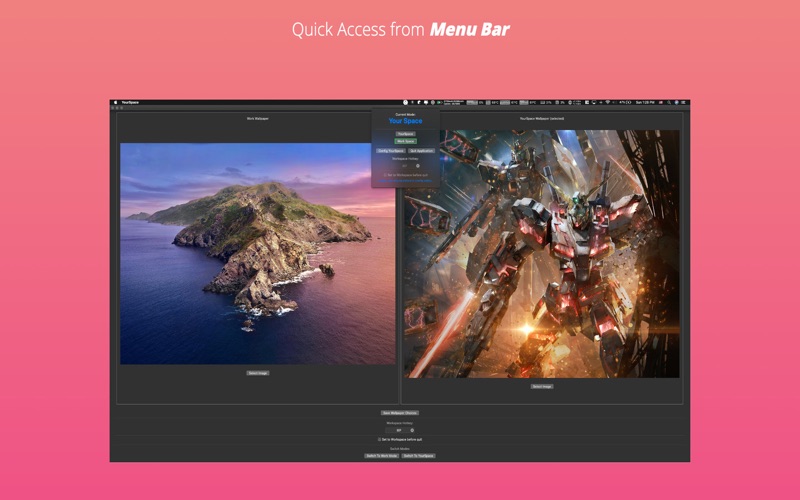Click Config YourSpace in the popover
The image size is (800, 500).
pyautogui.click(x=391, y=151)
